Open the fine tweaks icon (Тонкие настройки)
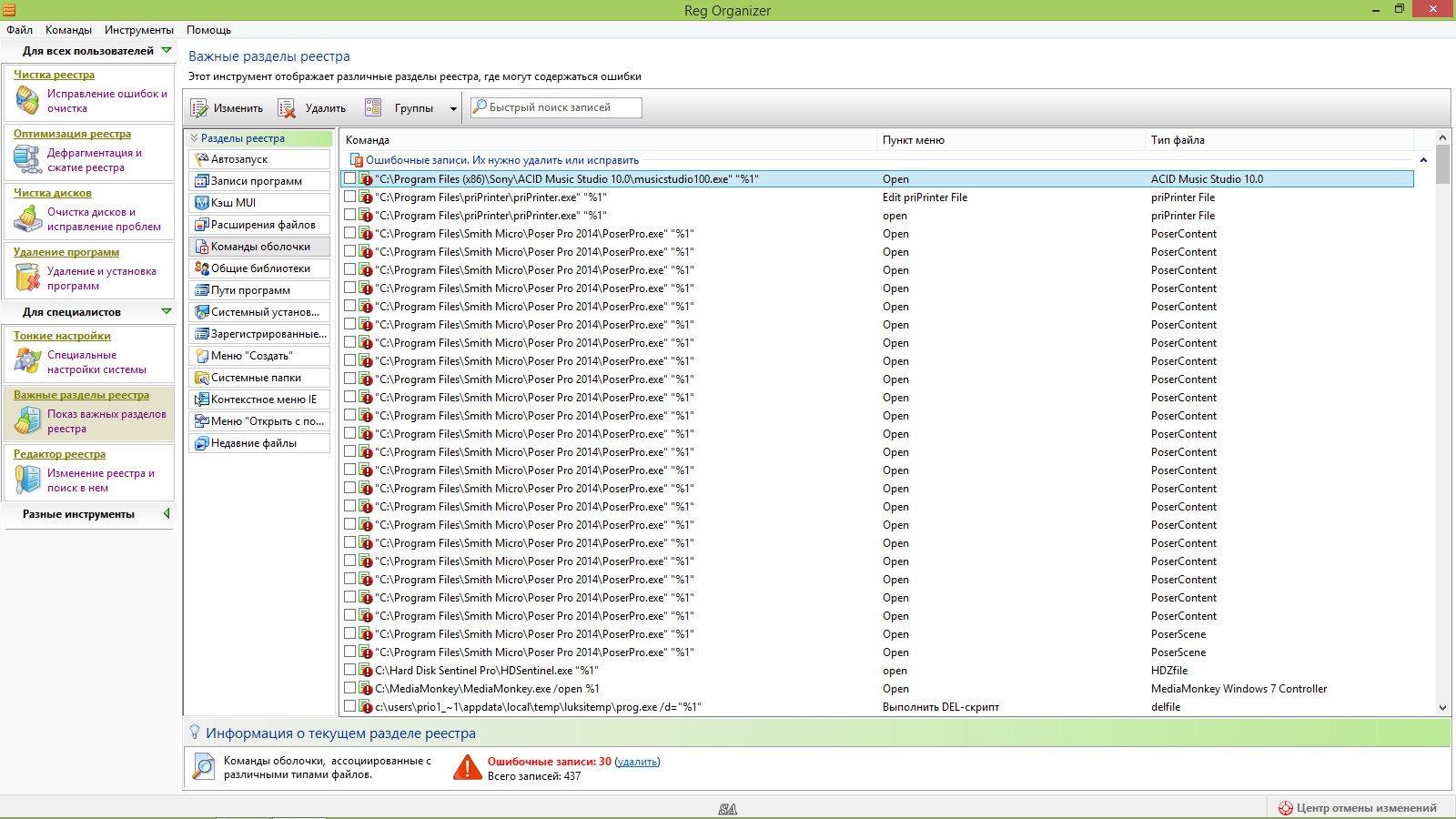1456x819 pixels. click(27, 361)
